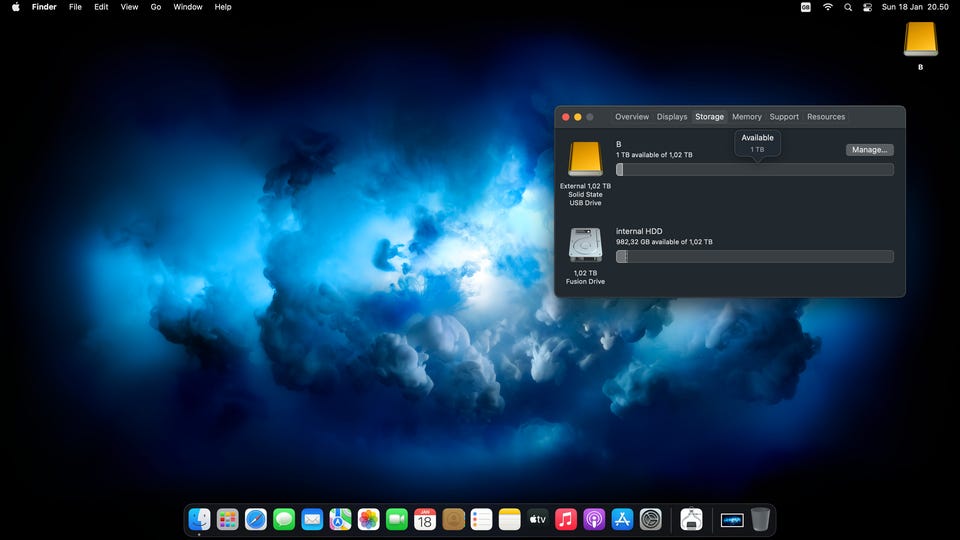Switch to the Overview tab
Viewport: 960px width, 540px height.
[632, 117]
